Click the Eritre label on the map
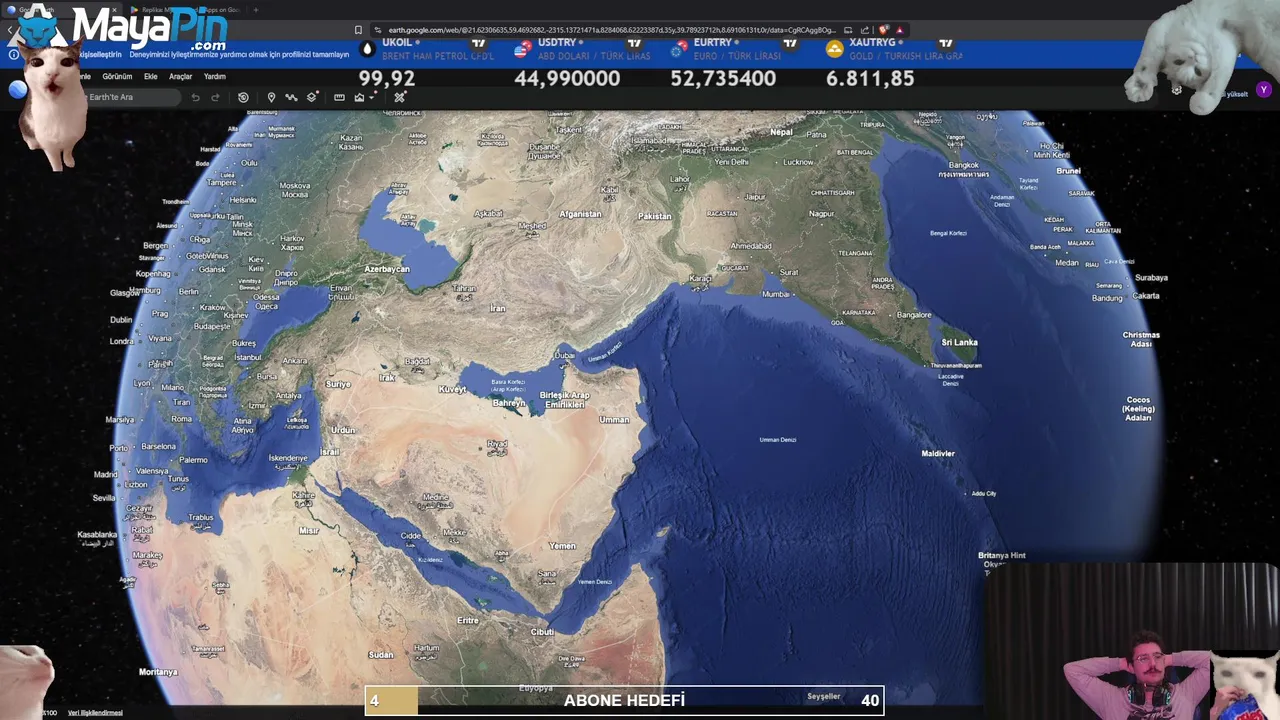This screenshot has width=1280, height=720. (467, 620)
